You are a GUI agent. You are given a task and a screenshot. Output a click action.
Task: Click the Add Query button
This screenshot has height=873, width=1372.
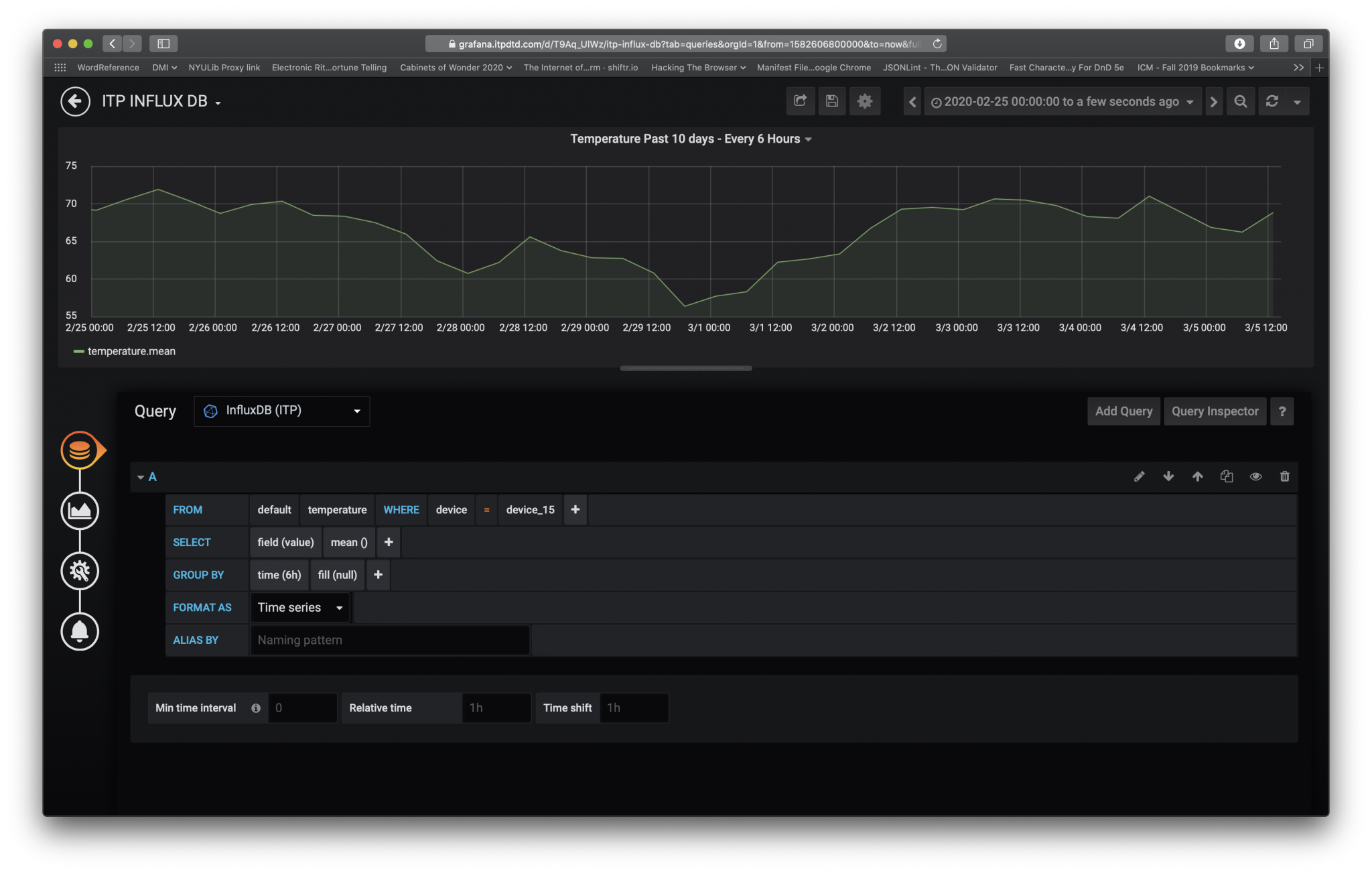point(1123,411)
